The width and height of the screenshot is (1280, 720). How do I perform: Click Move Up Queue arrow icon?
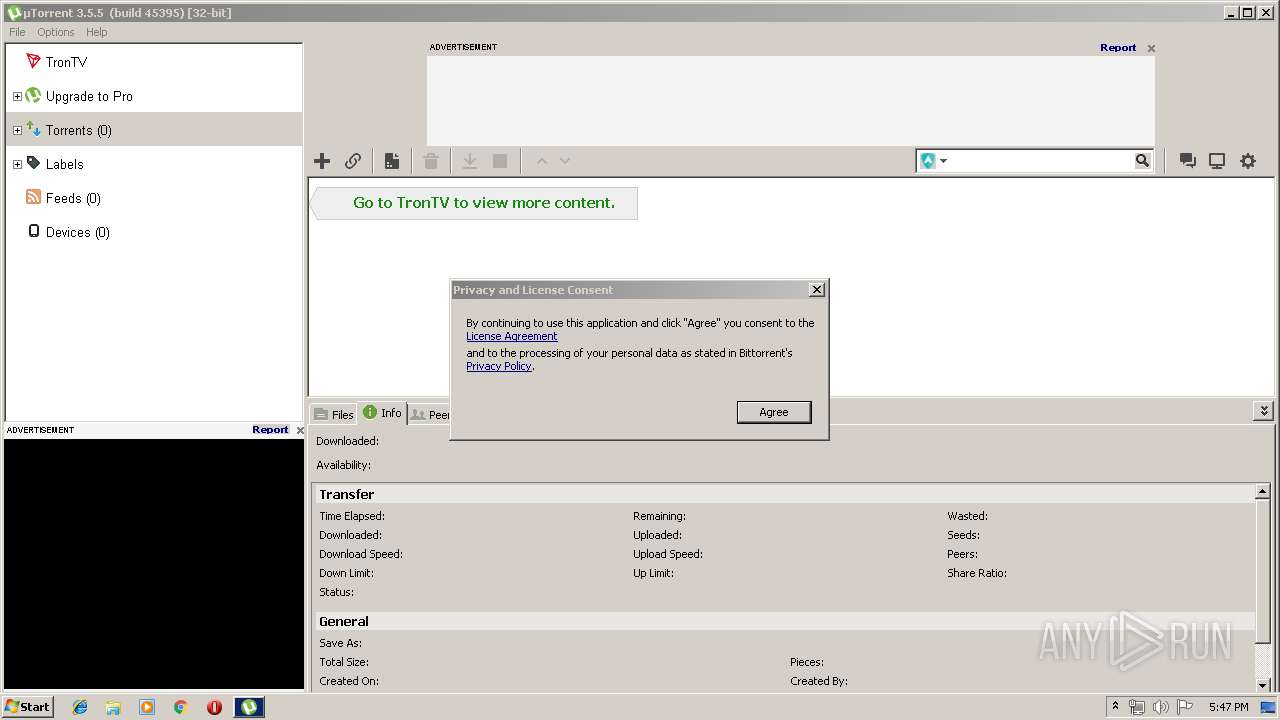click(x=542, y=161)
